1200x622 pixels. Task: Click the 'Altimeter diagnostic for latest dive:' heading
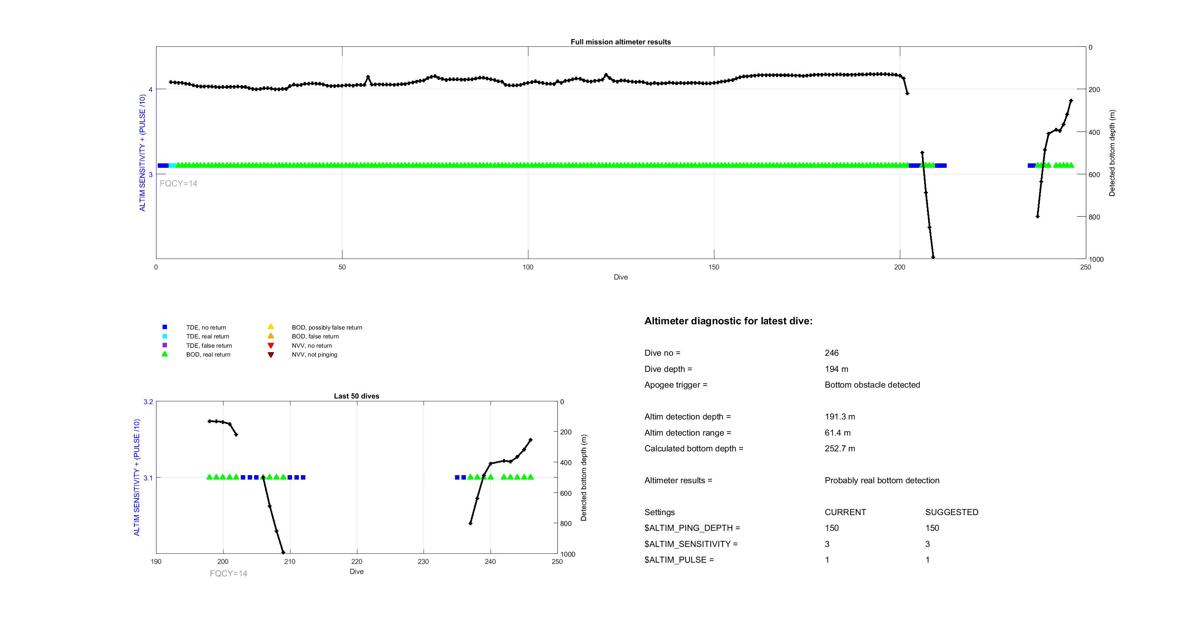(729, 321)
